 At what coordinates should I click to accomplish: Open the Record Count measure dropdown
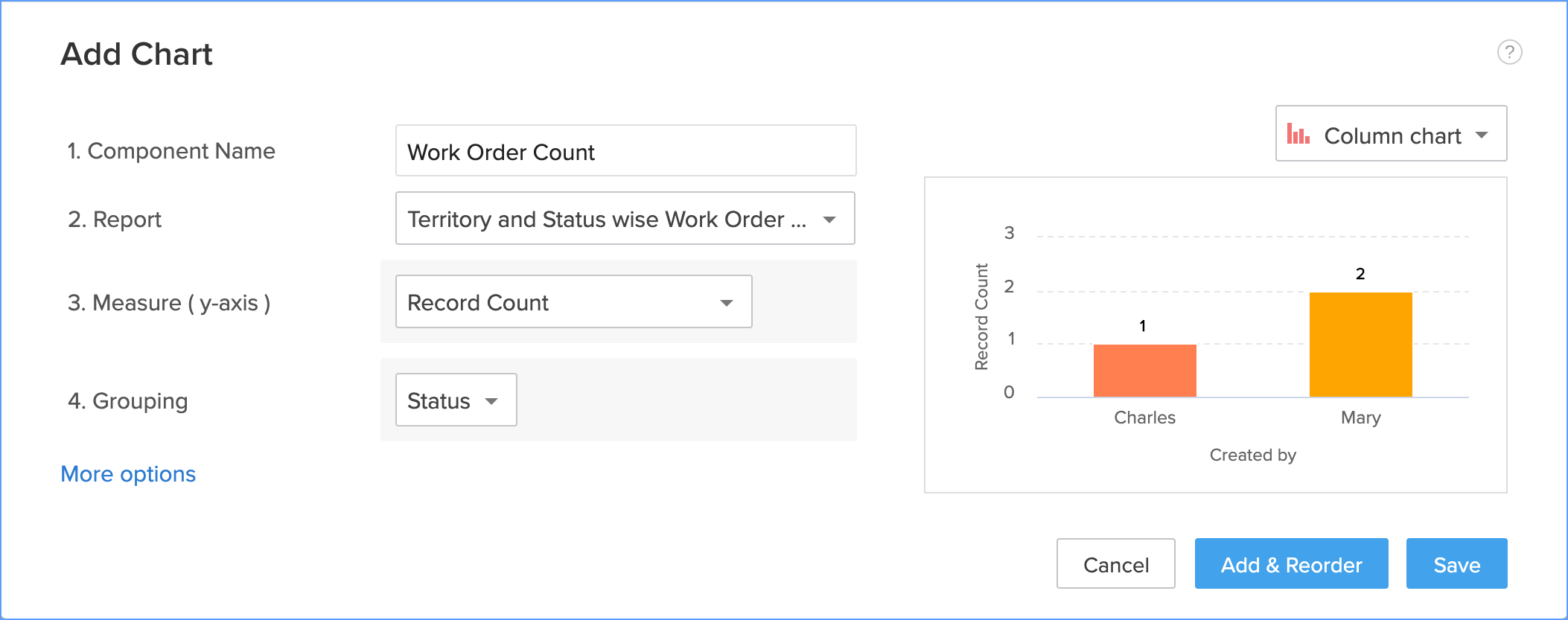coord(573,302)
